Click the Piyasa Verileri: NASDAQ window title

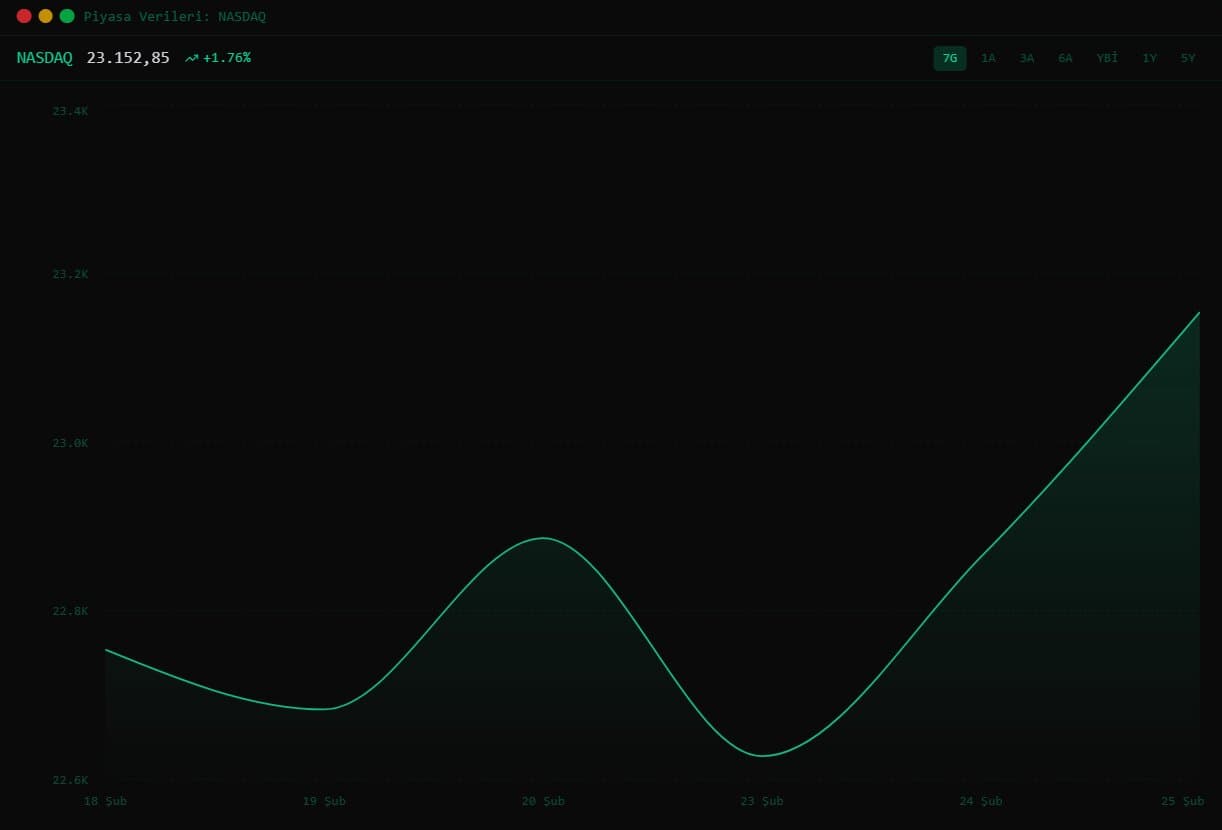(175, 16)
